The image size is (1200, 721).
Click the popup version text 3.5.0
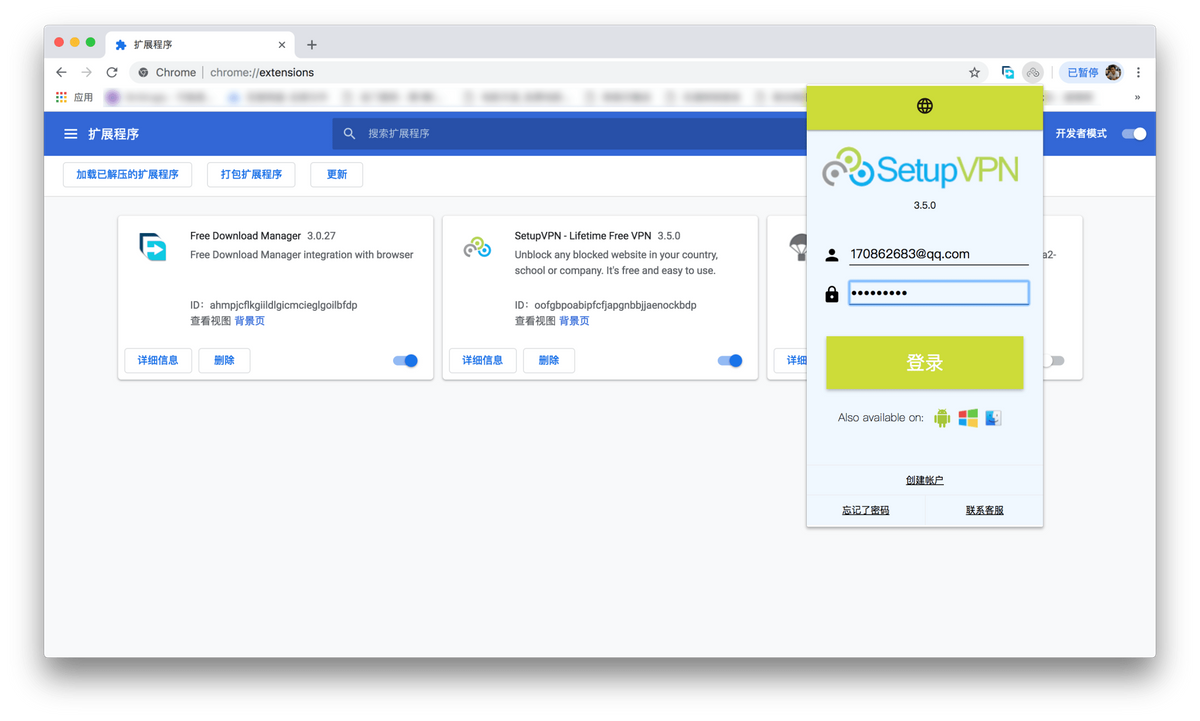coord(925,205)
